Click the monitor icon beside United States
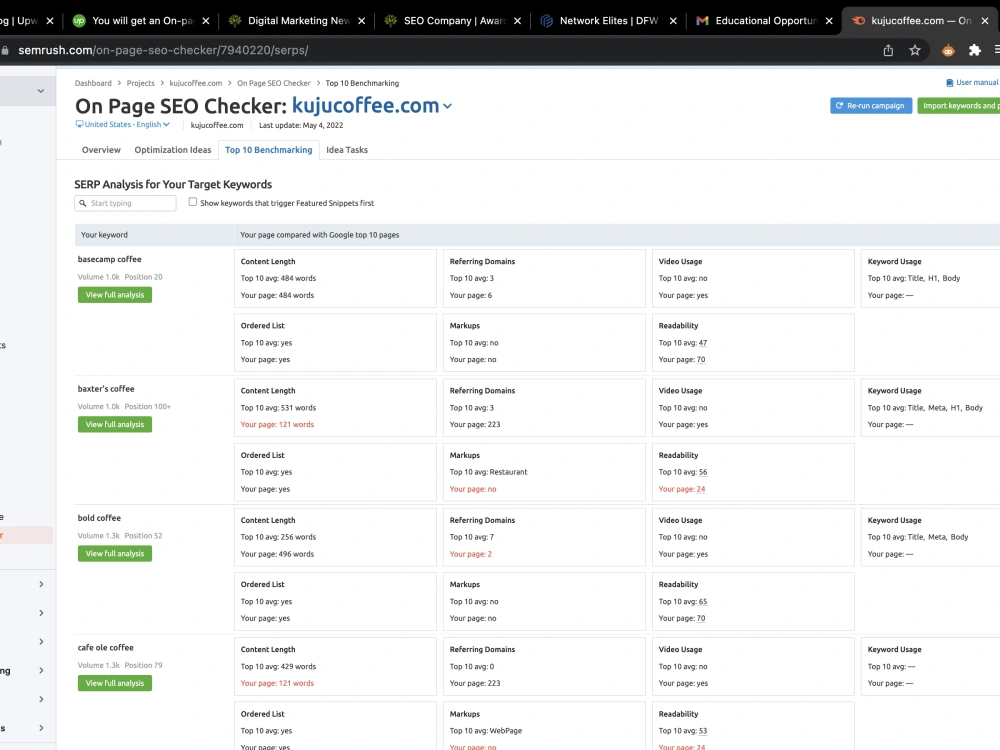The height and width of the screenshot is (750, 1000). point(79,124)
